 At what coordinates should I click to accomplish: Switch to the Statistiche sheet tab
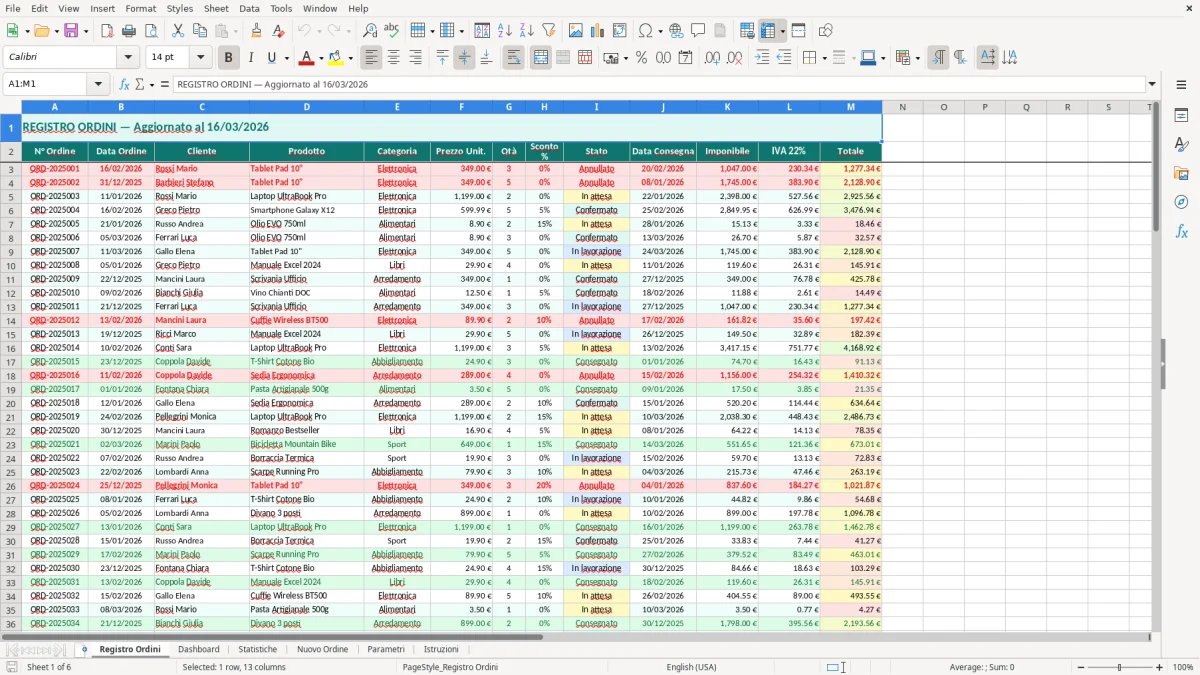(257, 649)
